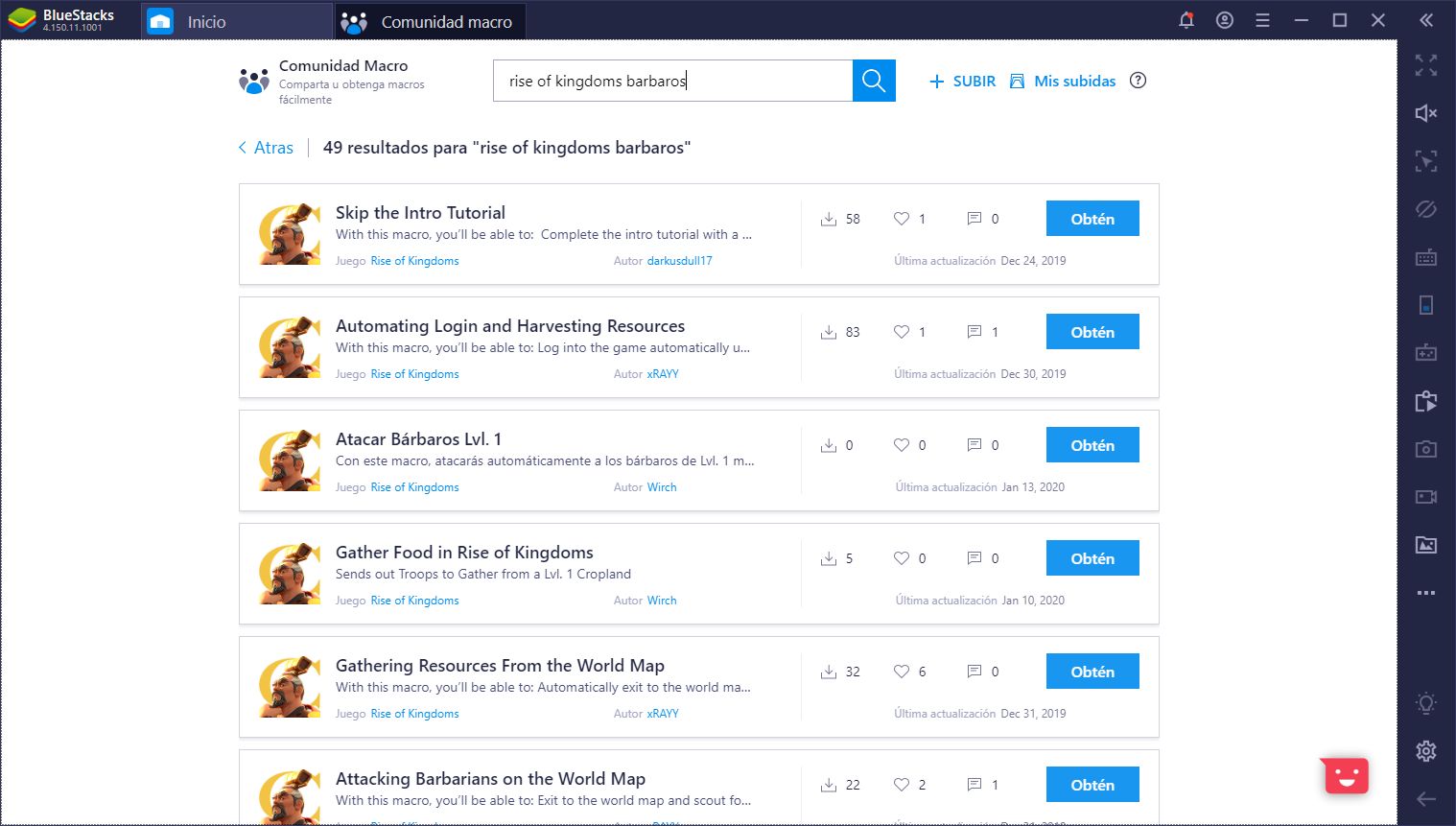The image size is (1456, 826).
Task: Open Rise of Kingdoms game link under Skip the Intro
Action: click(x=414, y=261)
